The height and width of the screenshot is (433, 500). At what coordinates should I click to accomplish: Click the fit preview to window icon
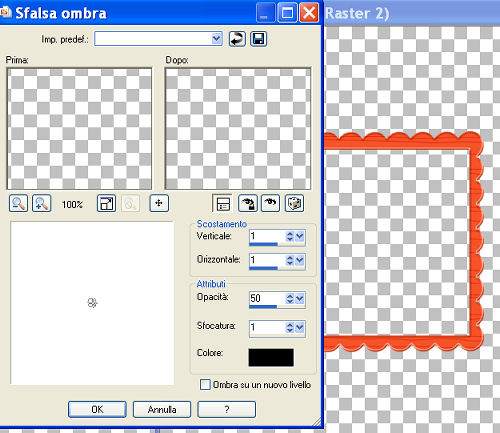click(106, 203)
